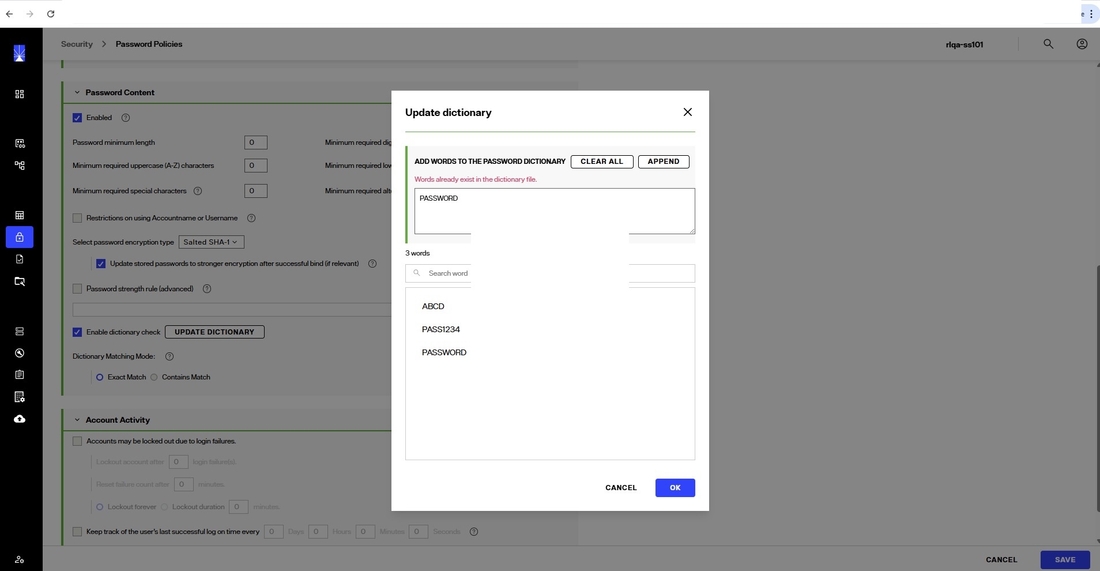Open the document gear icon in sidebar
This screenshot has width=1100, height=571.
(x=20, y=397)
